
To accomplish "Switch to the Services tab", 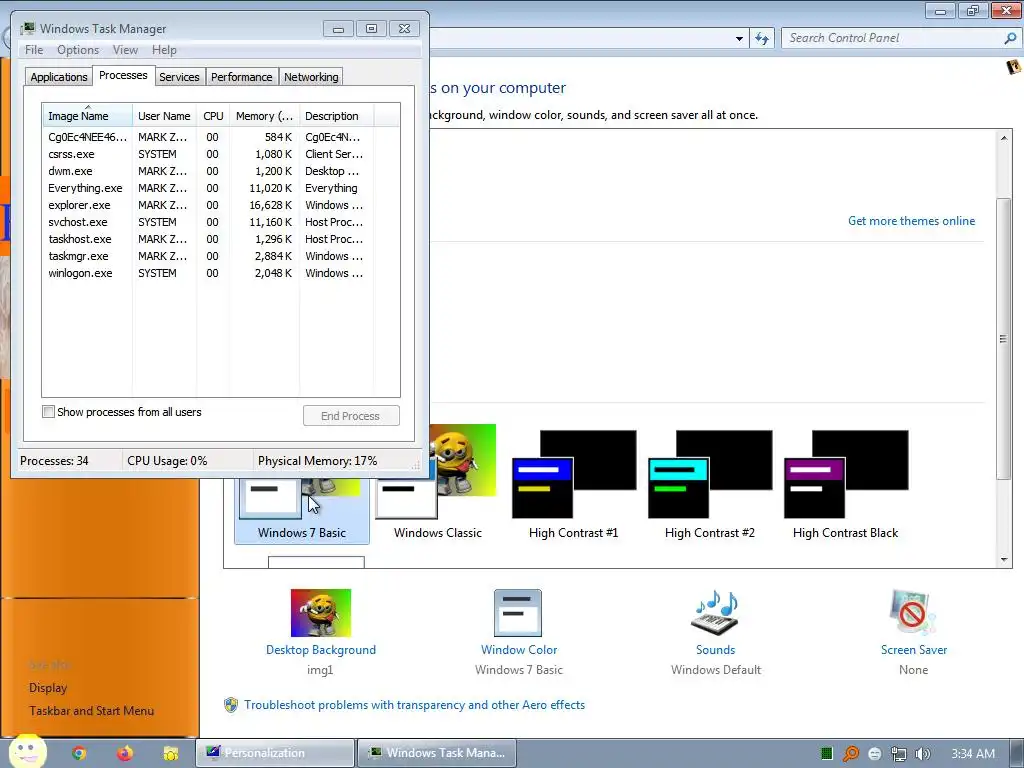I will point(179,77).
